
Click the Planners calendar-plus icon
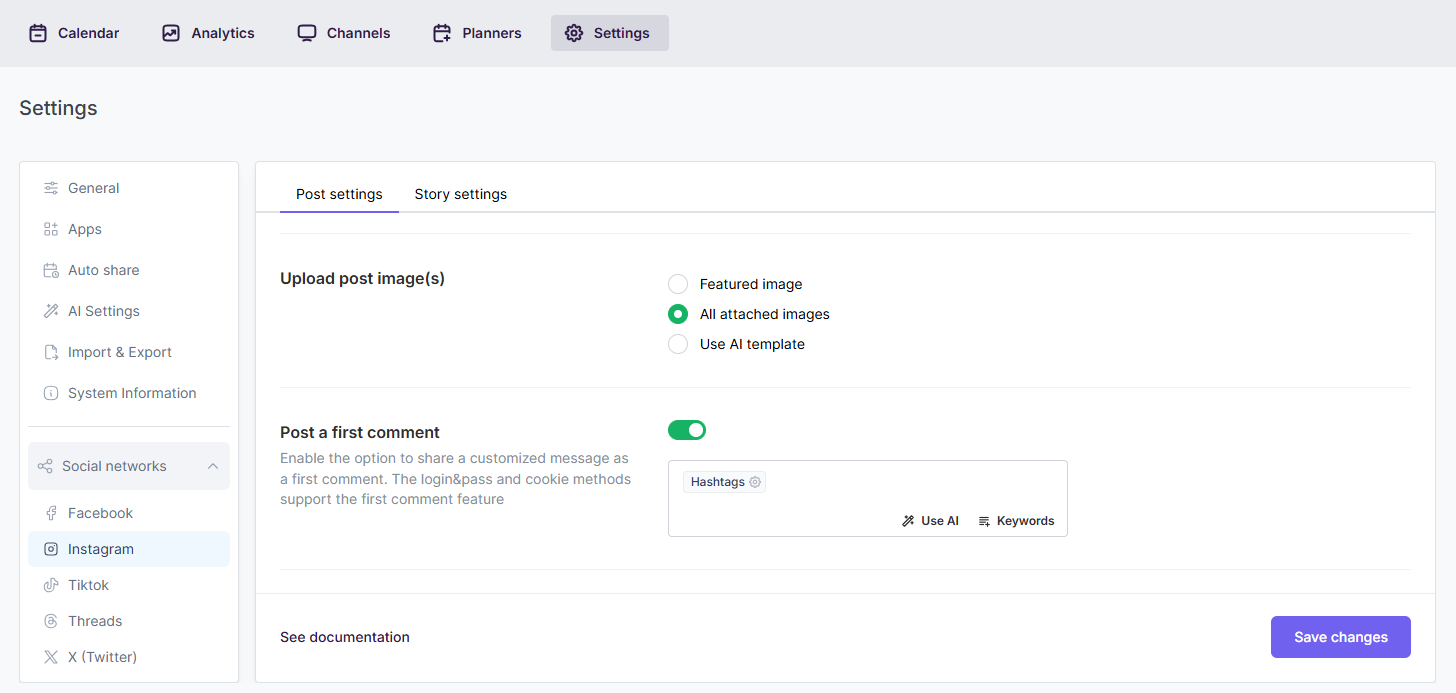(x=442, y=33)
